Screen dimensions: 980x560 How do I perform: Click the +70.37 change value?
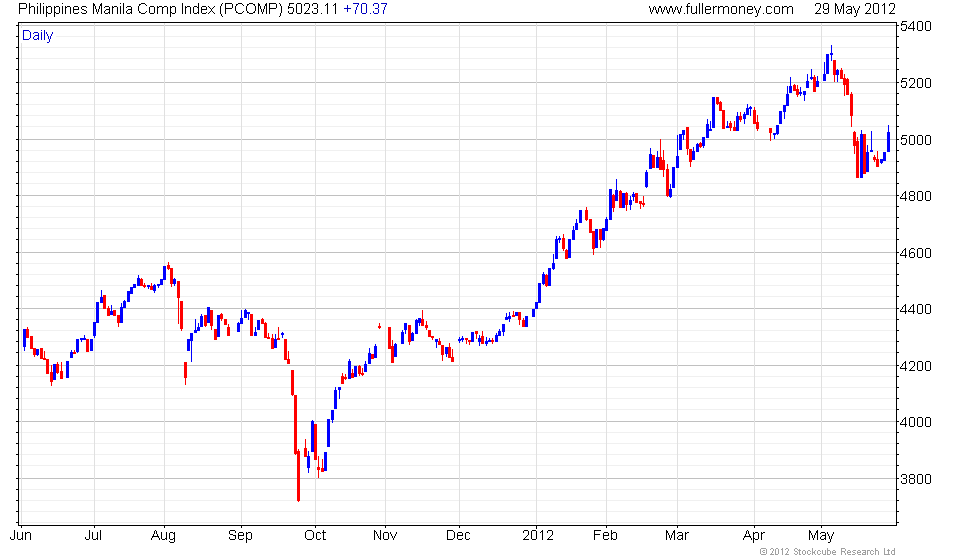(x=365, y=9)
